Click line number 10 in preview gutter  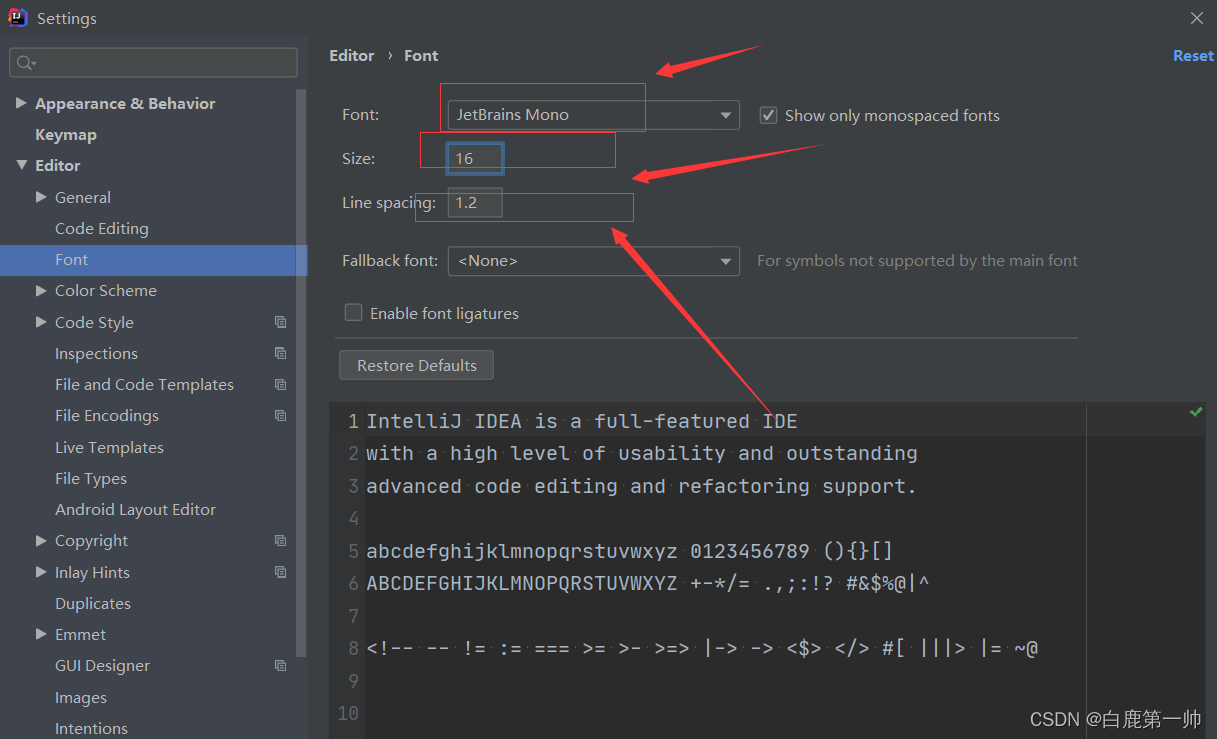[348, 713]
